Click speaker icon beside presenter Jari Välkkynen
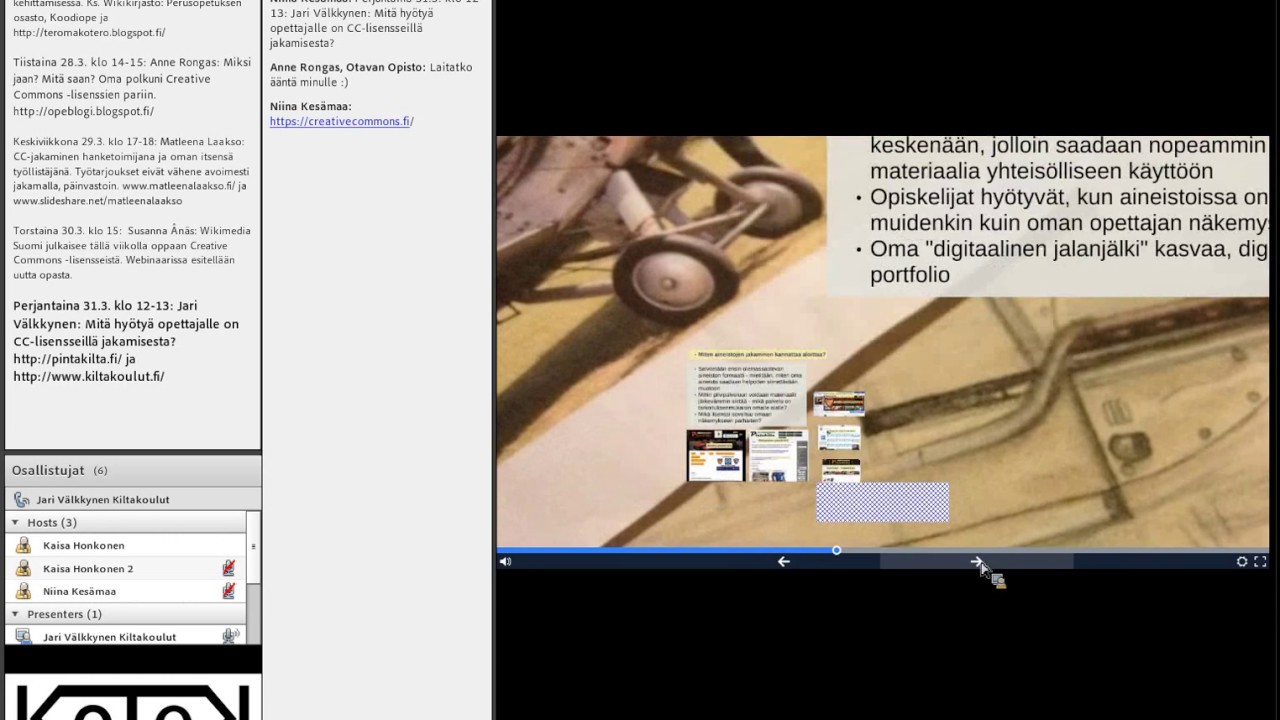The width and height of the screenshot is (1280, 720). pos(231,636)
